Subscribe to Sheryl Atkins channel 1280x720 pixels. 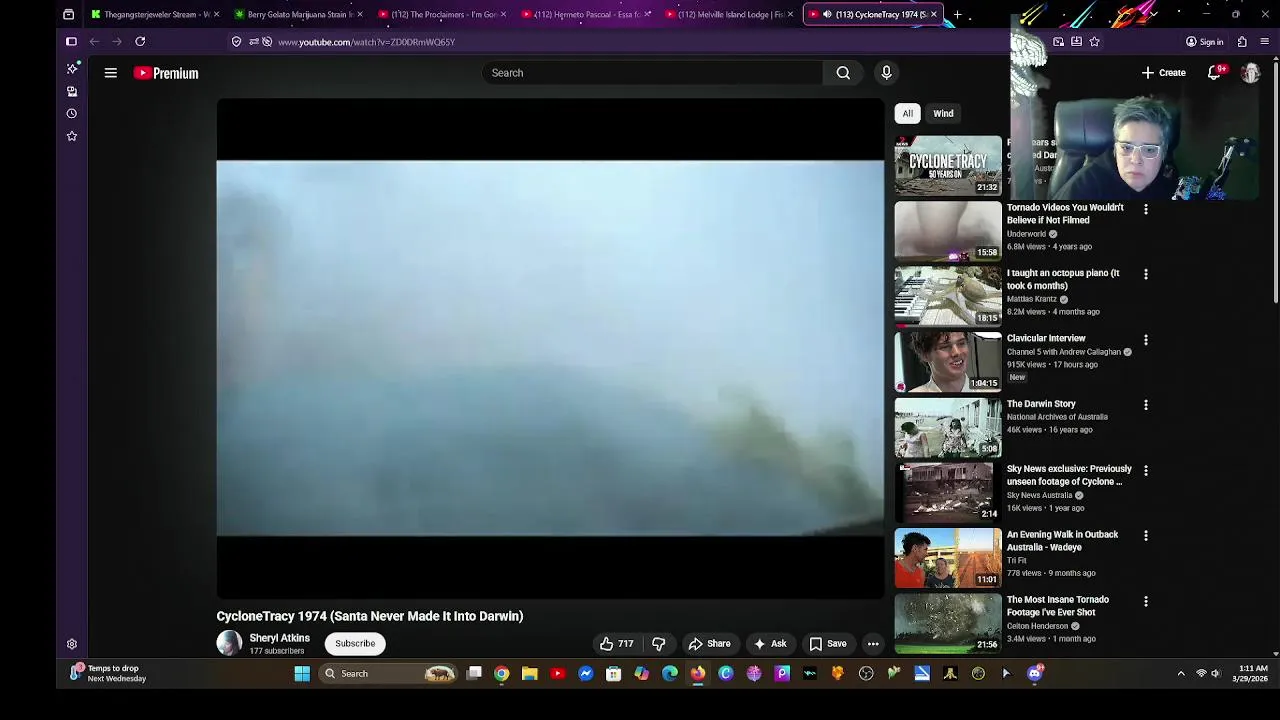[x=355, y=644]
